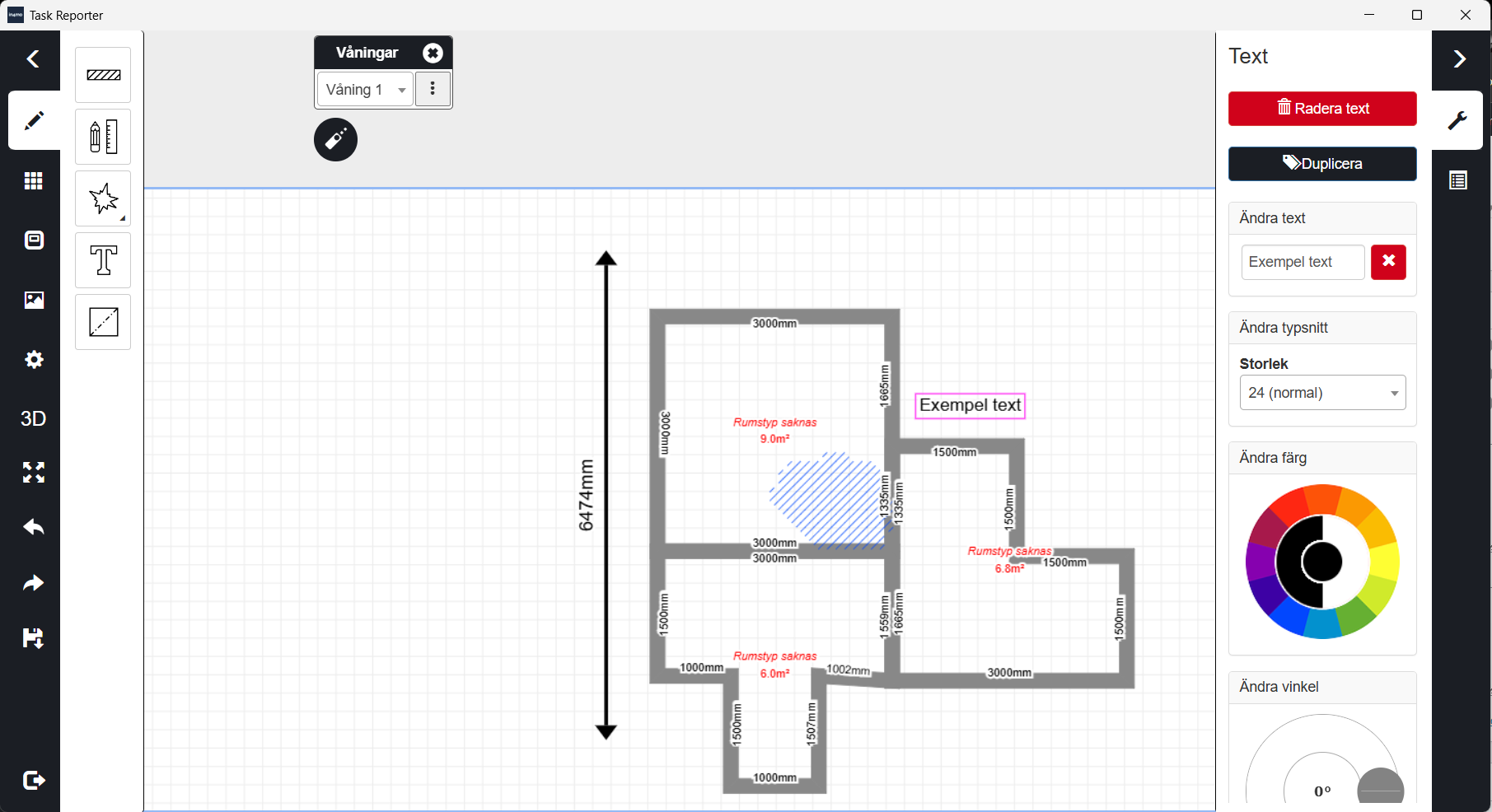Click the undo arrow in sidebar

tap(33, 527)
